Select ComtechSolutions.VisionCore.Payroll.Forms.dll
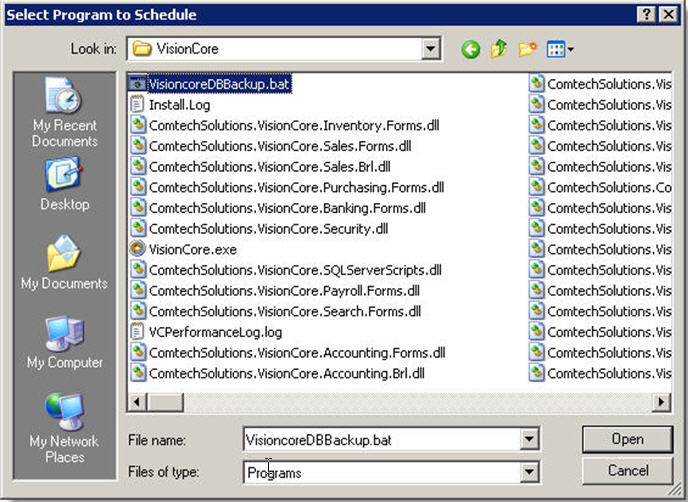 pyautogui.click(x=275, y=290)
